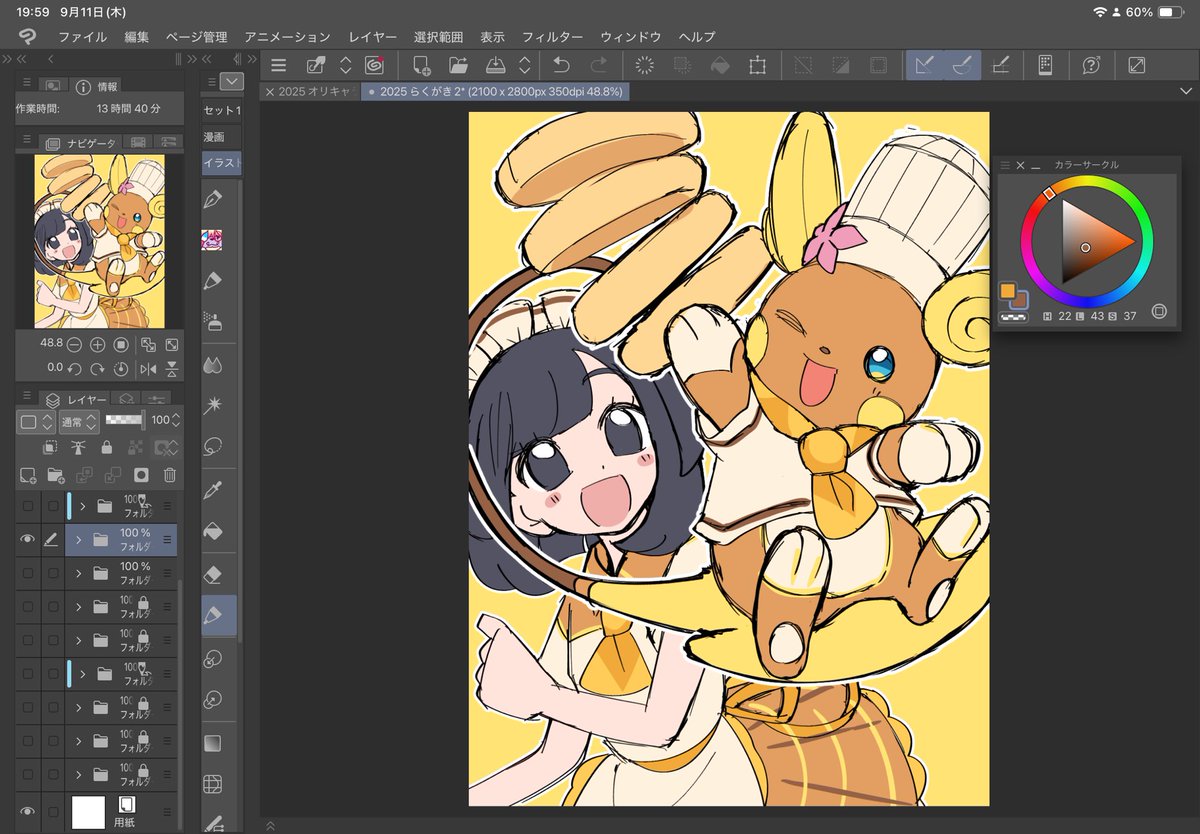Adjust layer opacity stepper next to 100
The width and height of the screenshot is (1200, 834).
click(176, 421)
